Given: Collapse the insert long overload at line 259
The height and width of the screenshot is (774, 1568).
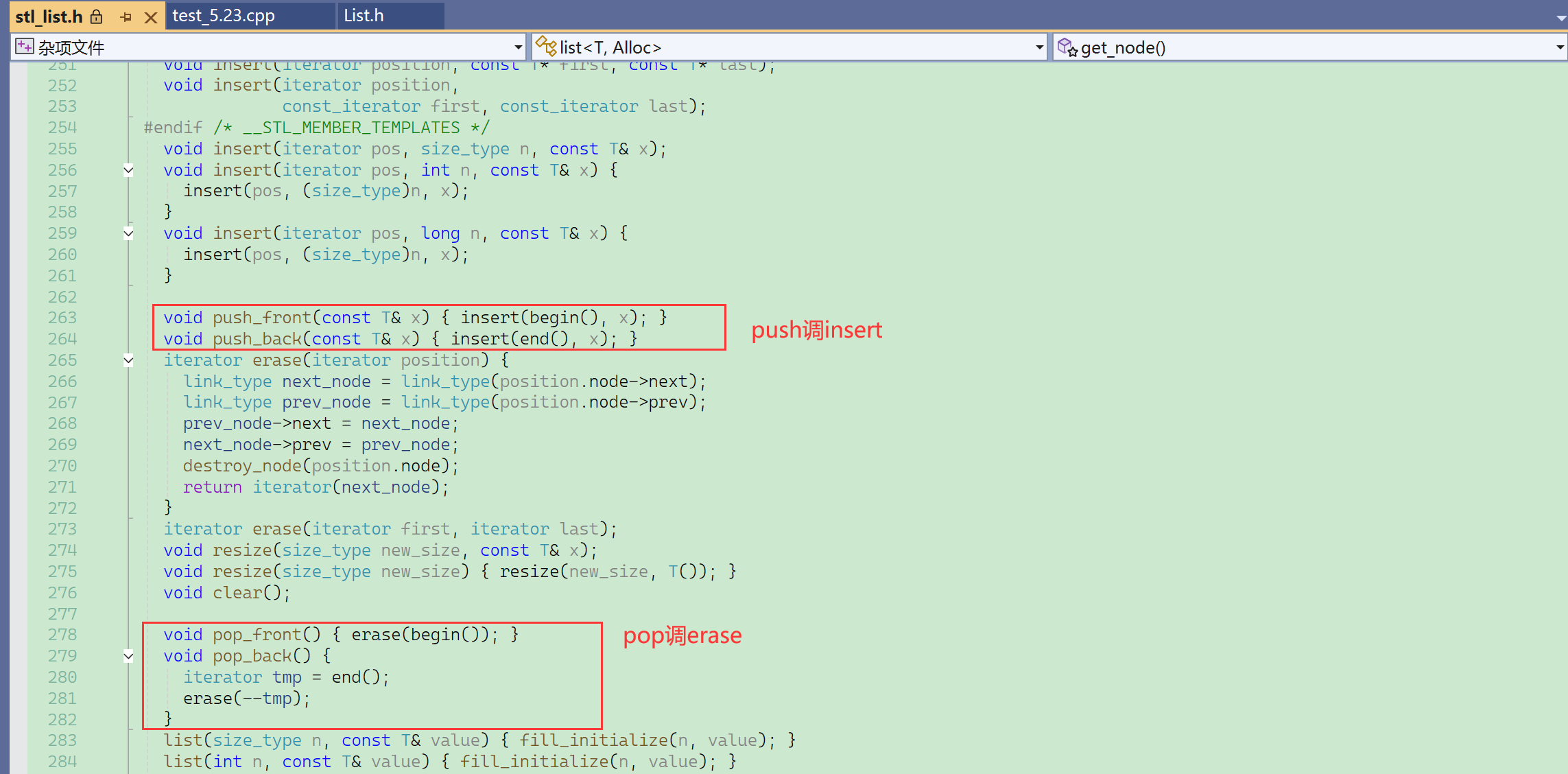Looking at the screenshot, I should 128,233.
